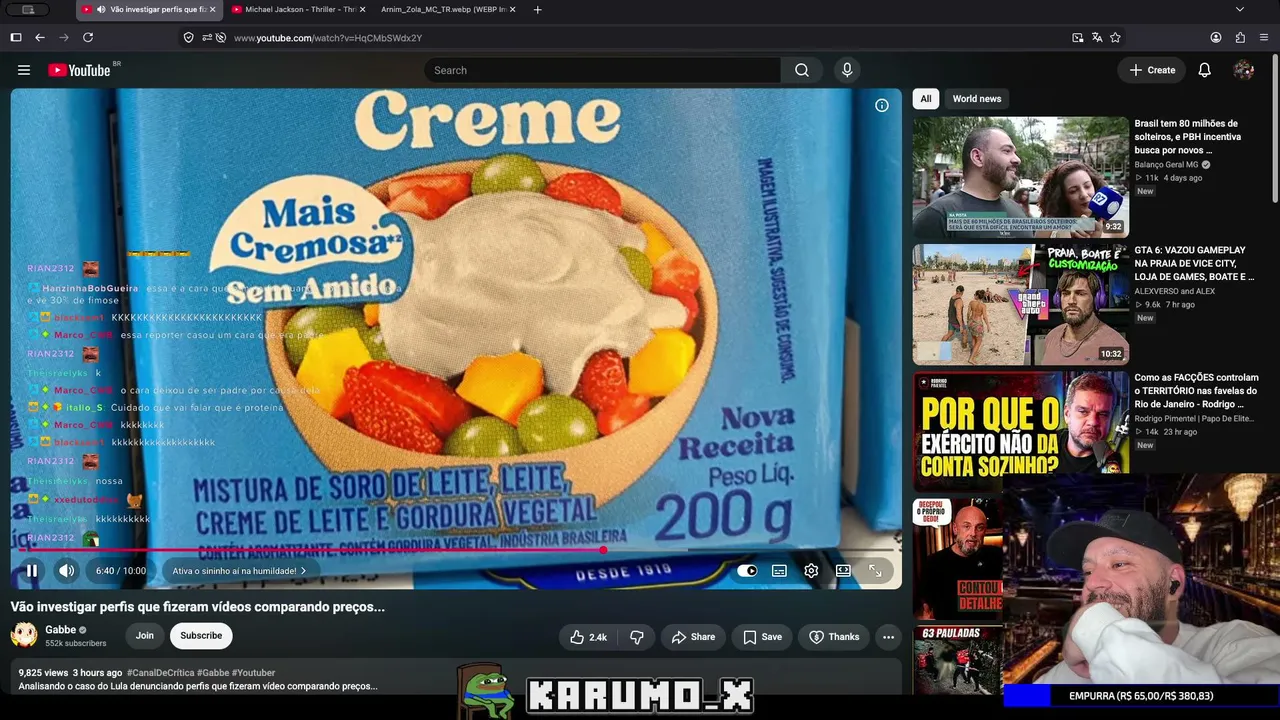Mute the video volume
This screenshot has width=1280, height=720.
(66, 571)
